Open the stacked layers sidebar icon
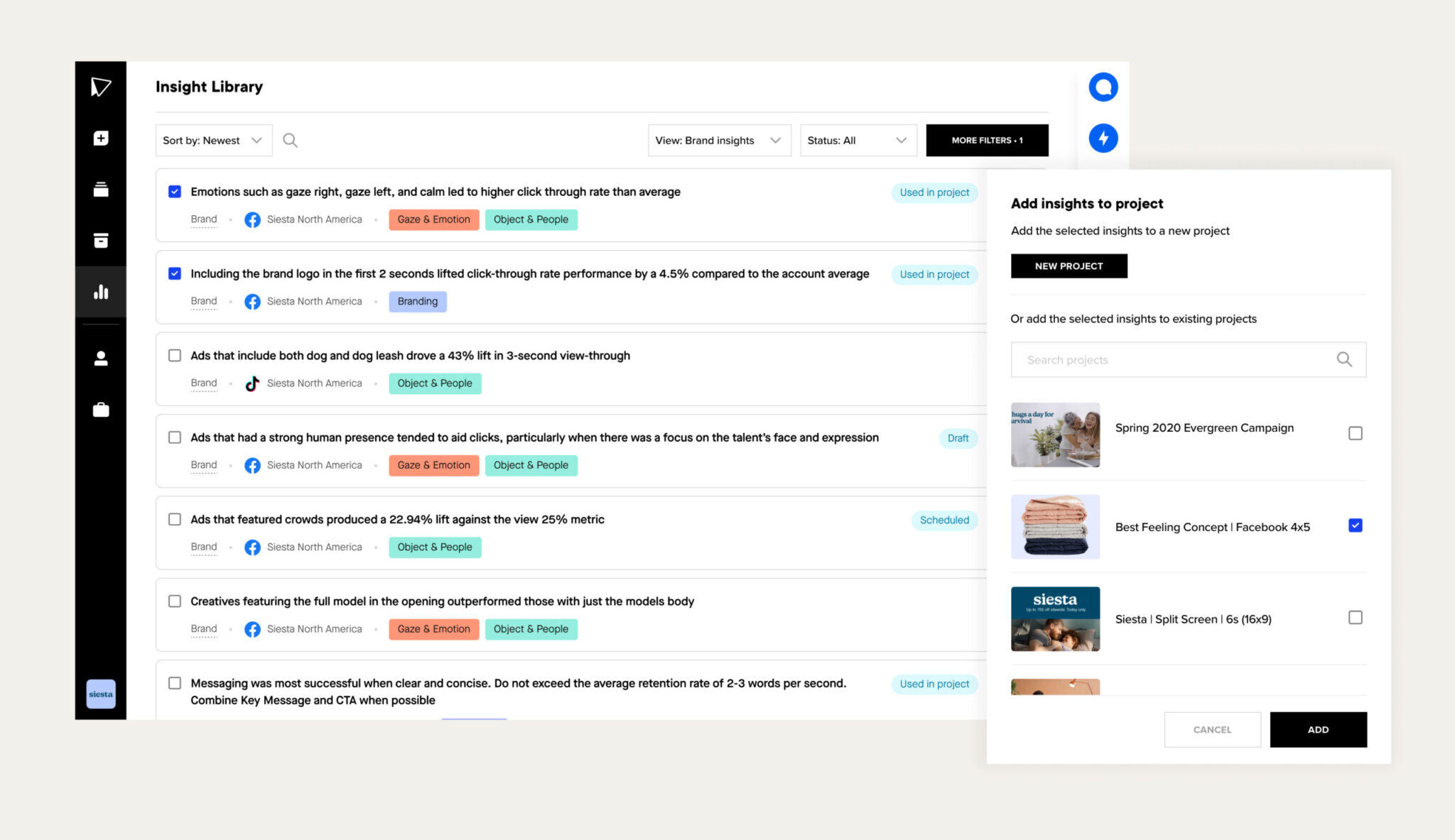 tap(101, 190)
